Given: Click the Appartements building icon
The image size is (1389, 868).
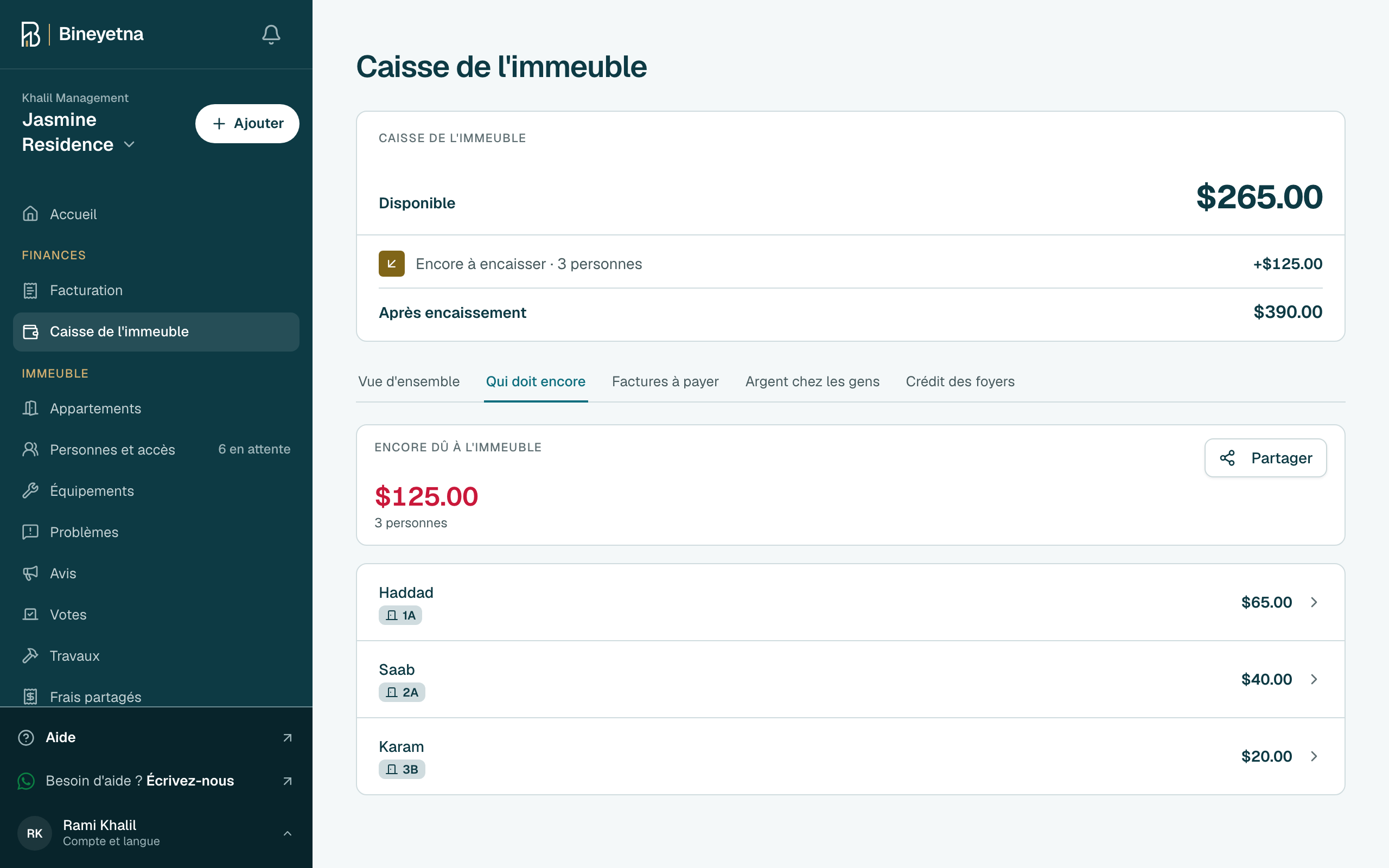Looking at the screenshot, I should pos(30,408).
